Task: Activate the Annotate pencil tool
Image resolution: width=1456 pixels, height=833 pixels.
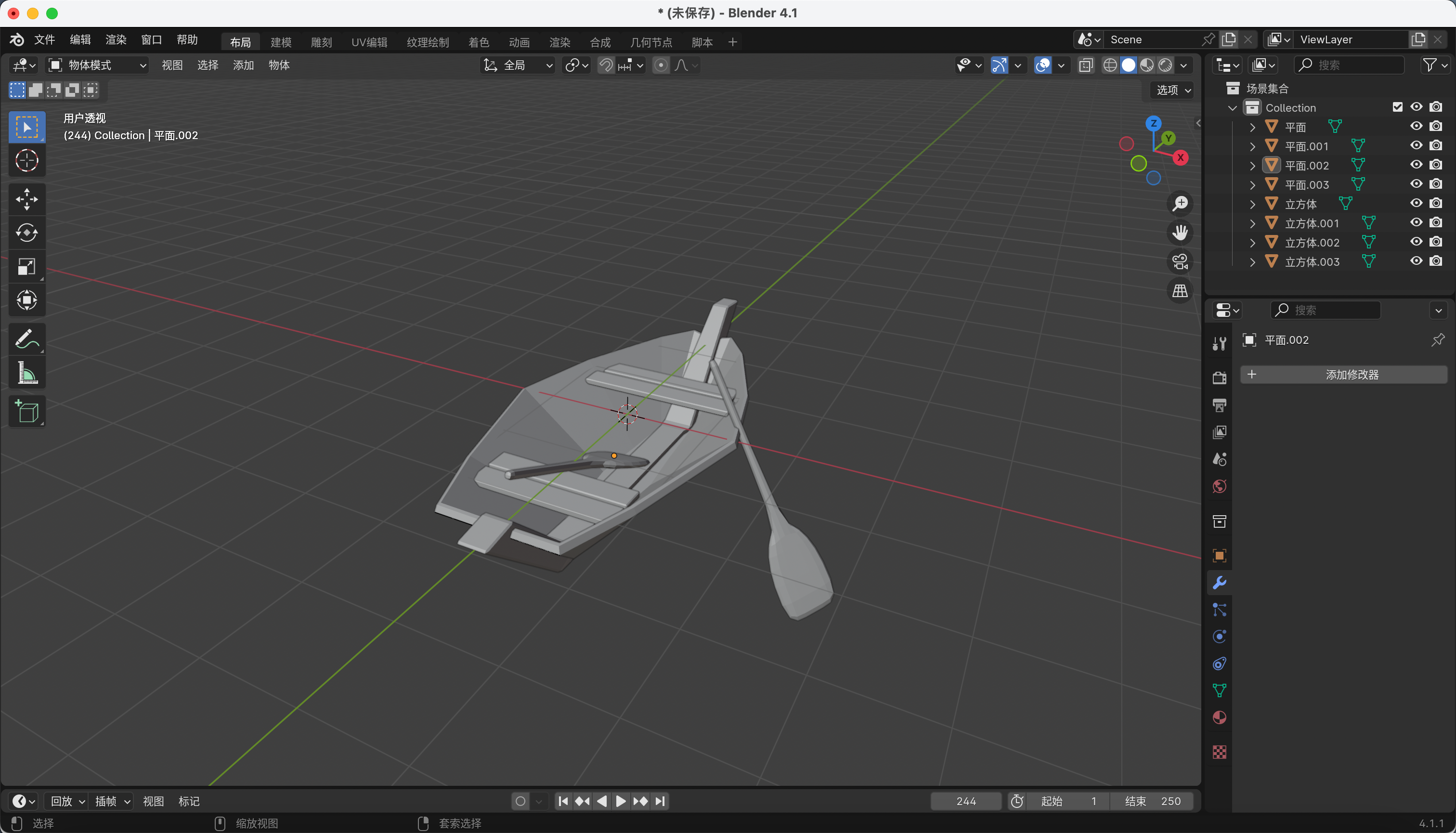Action: tap(26, 338)
